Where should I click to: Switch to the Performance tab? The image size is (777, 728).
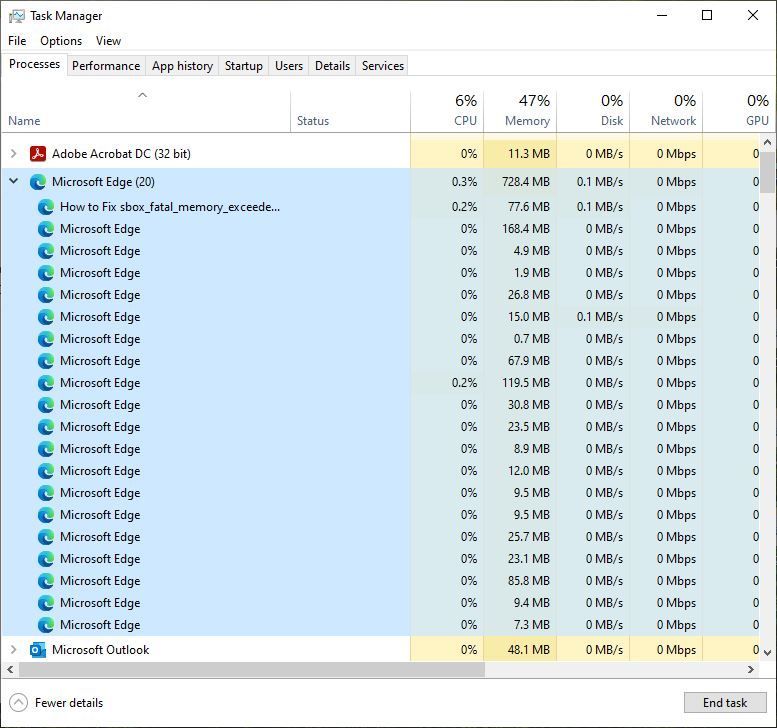[106, 66]
